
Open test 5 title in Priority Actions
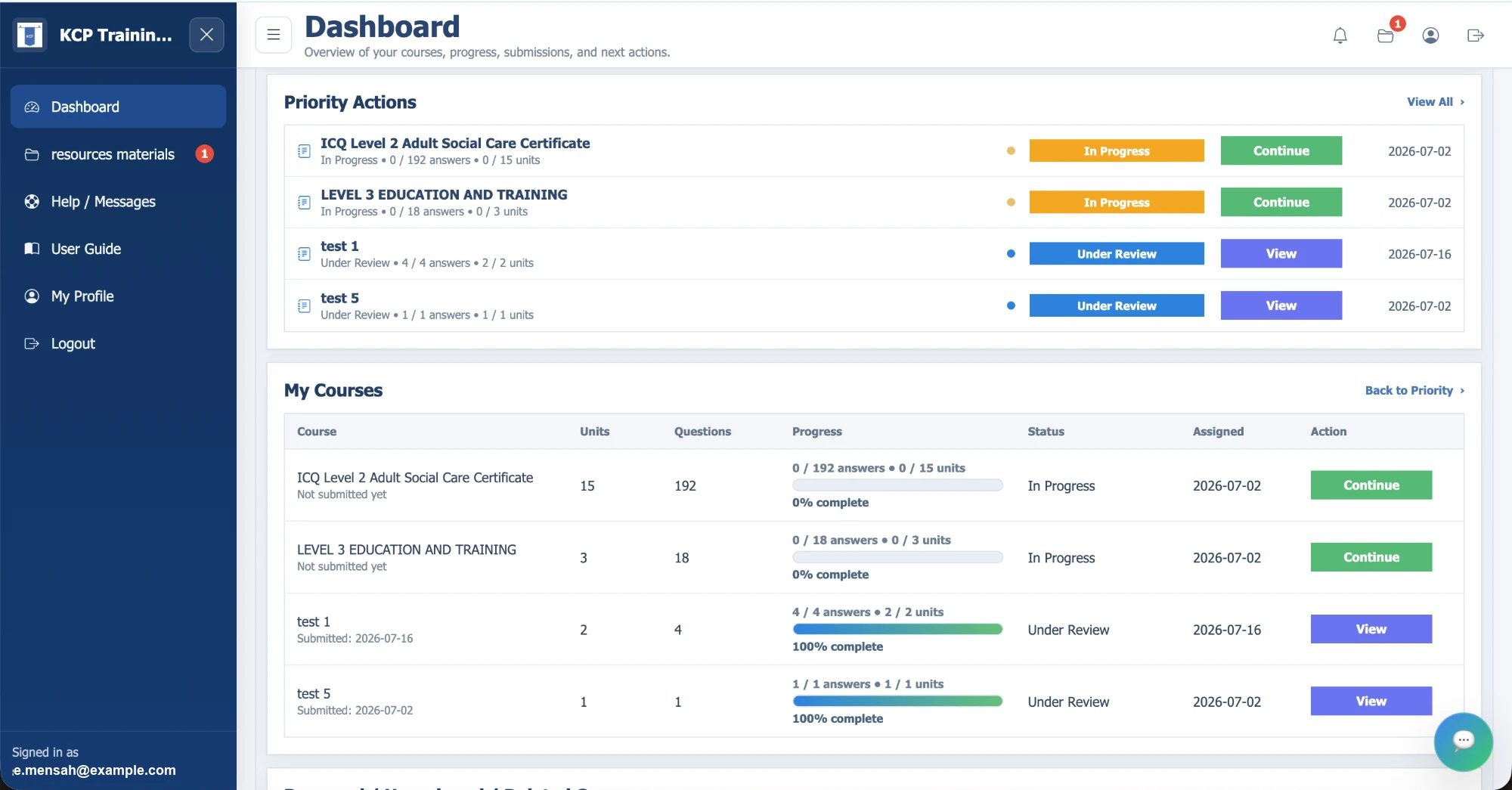339,298
